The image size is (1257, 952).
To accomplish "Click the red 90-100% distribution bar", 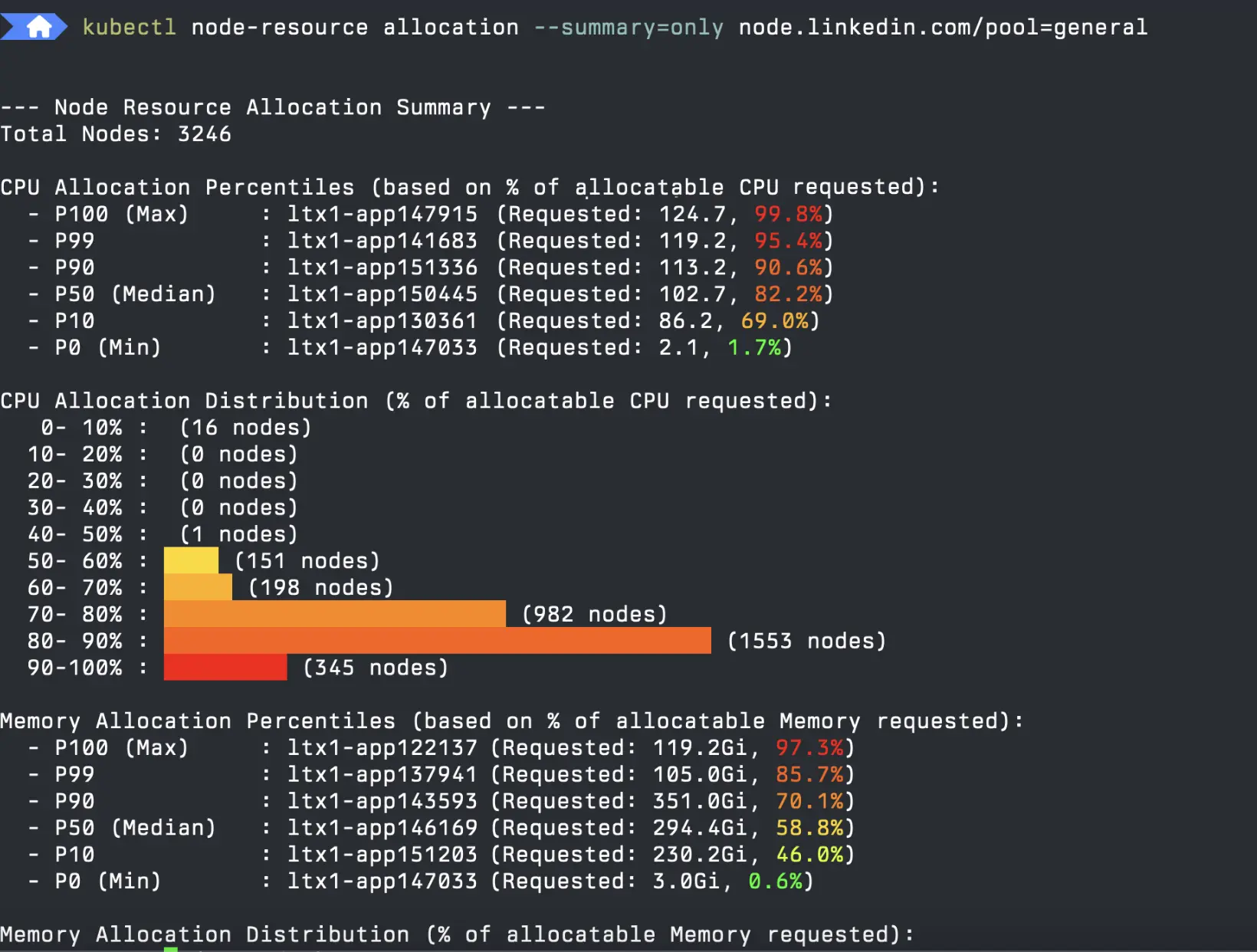I will pyautogui.click(x=225, y=668).
